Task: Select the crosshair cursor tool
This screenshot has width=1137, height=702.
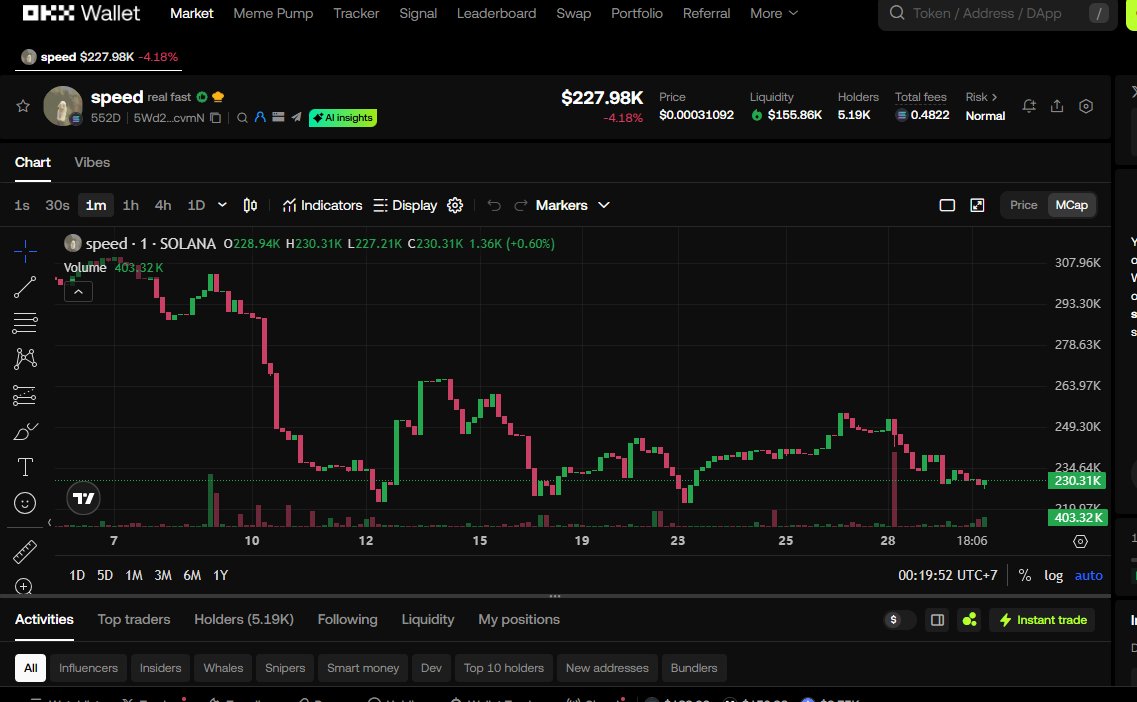Action: 24,251
